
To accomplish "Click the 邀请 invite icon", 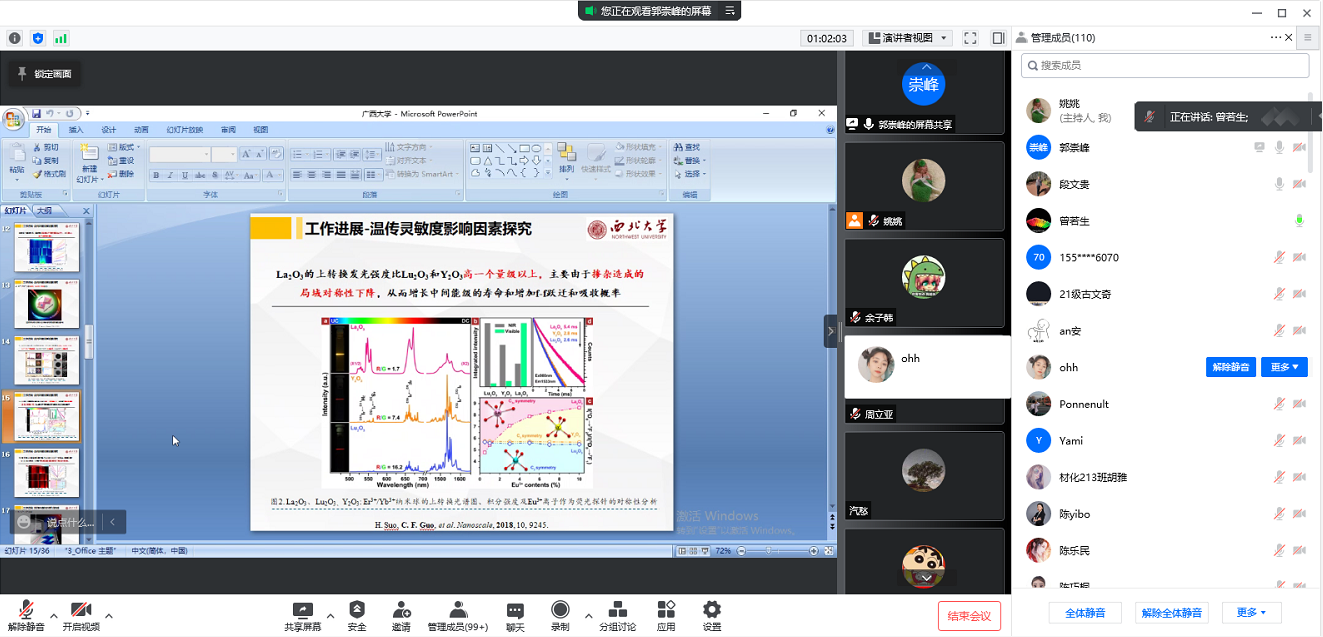I will [x=401, y=615].
